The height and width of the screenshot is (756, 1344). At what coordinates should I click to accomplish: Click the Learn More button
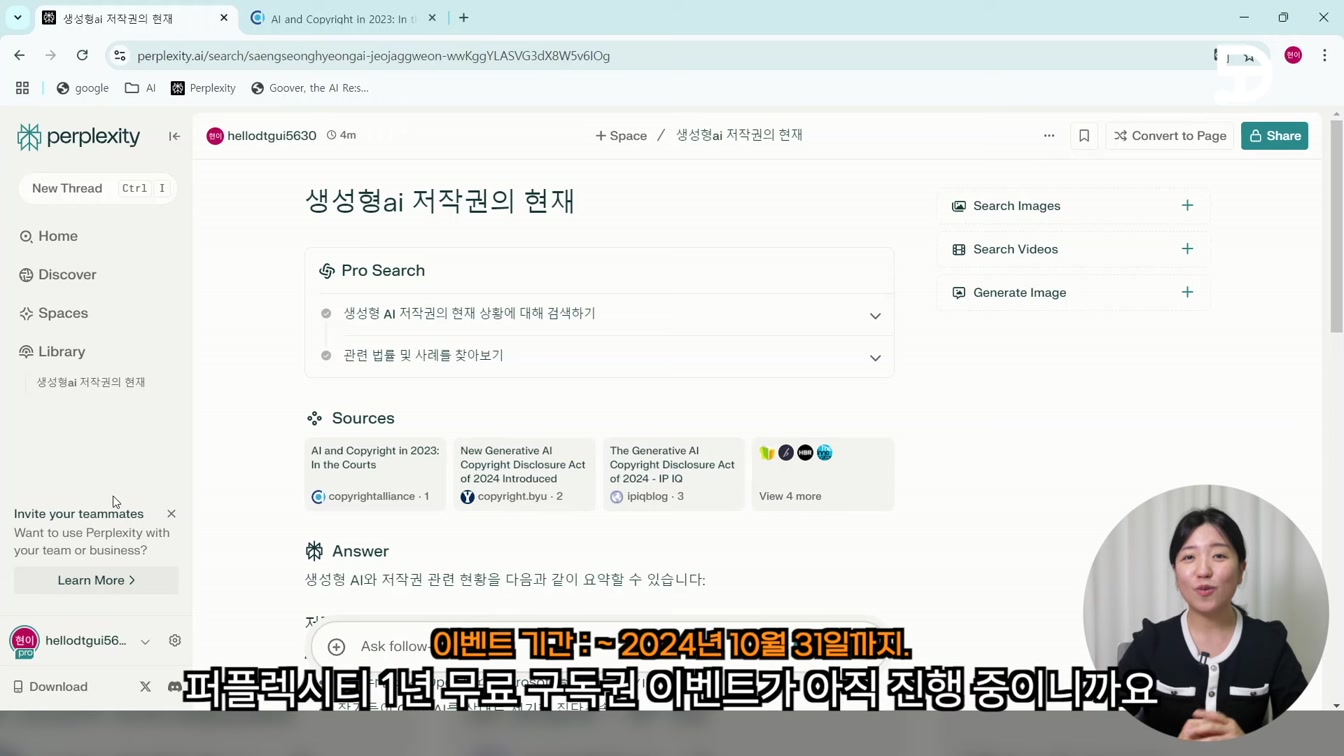(96, 580)
